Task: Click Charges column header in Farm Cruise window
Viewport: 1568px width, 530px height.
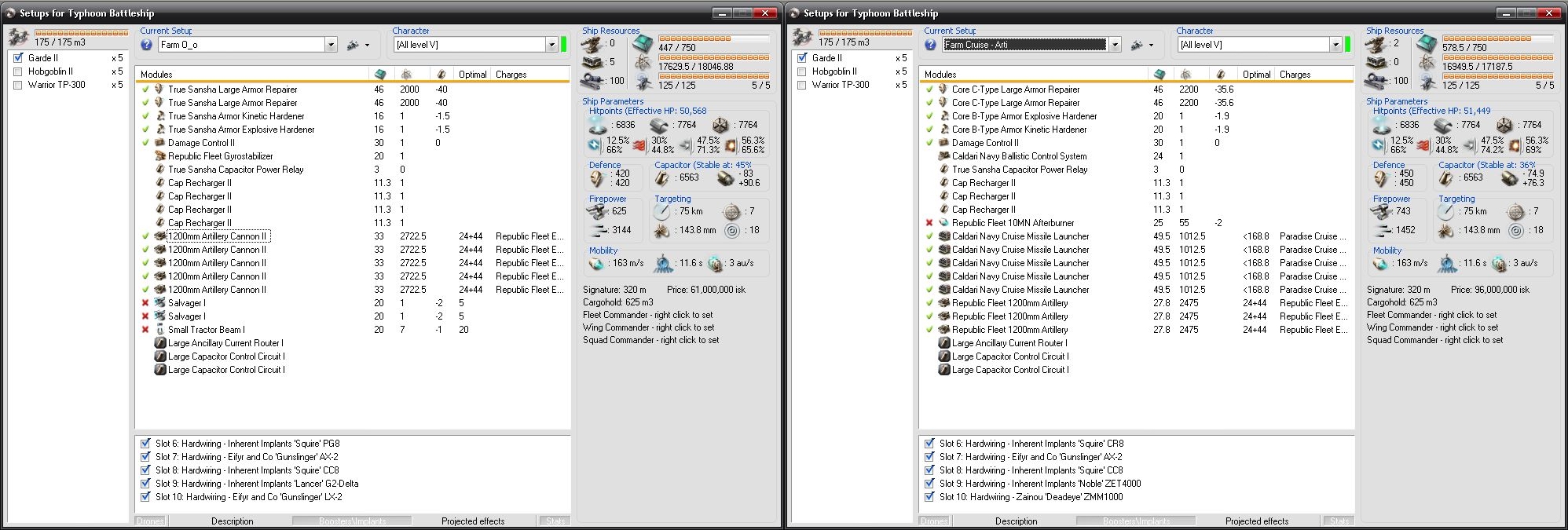Action: 1314,75
